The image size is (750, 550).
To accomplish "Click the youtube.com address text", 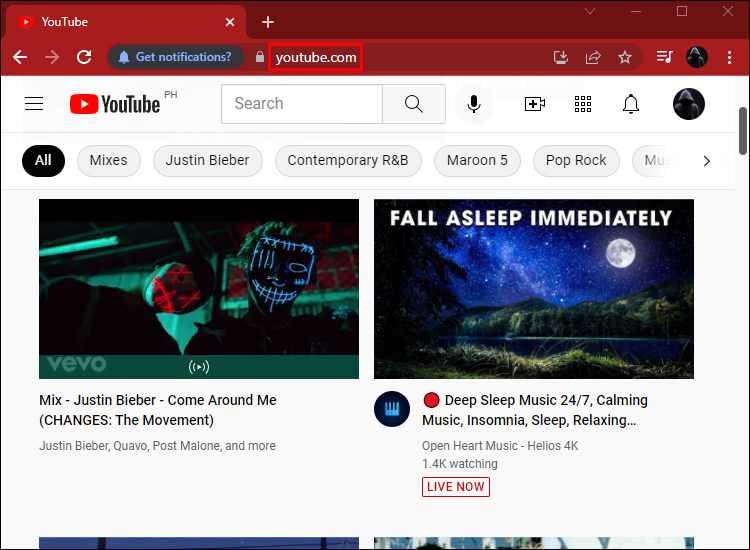I will (316, 57).
